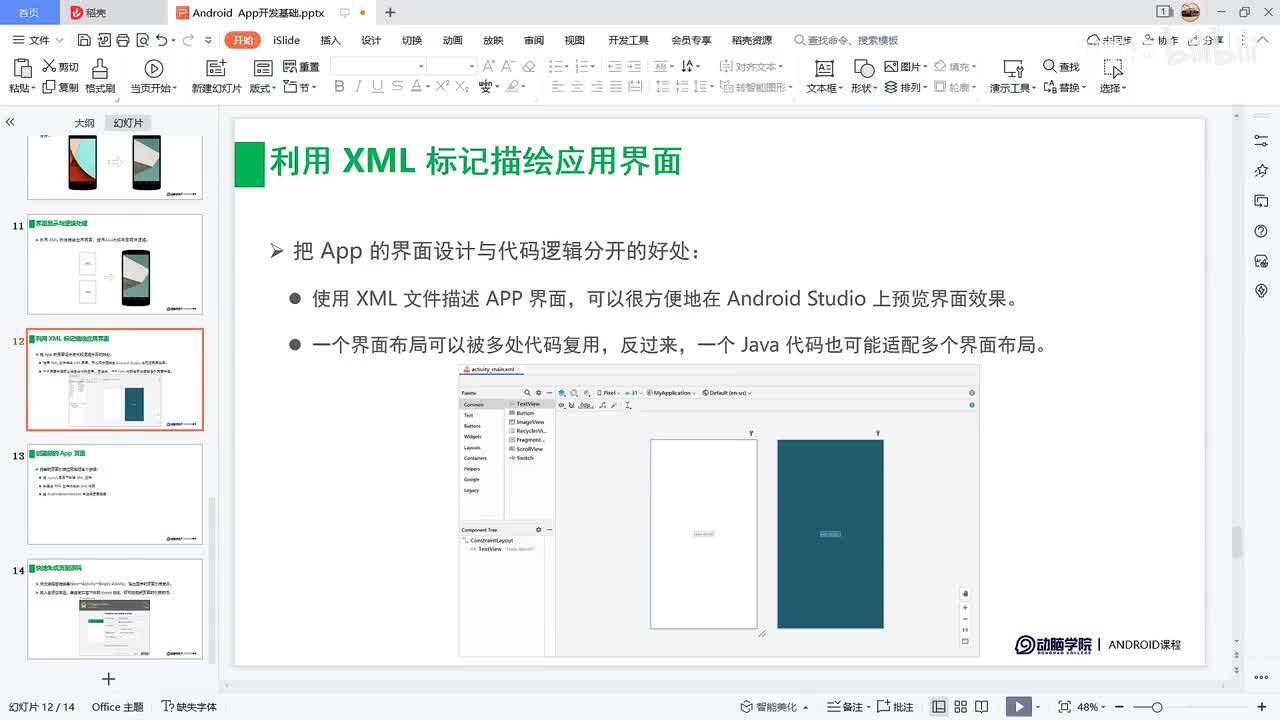Click fit-slide-to-window icon in status bar

tap(1064, 707)
